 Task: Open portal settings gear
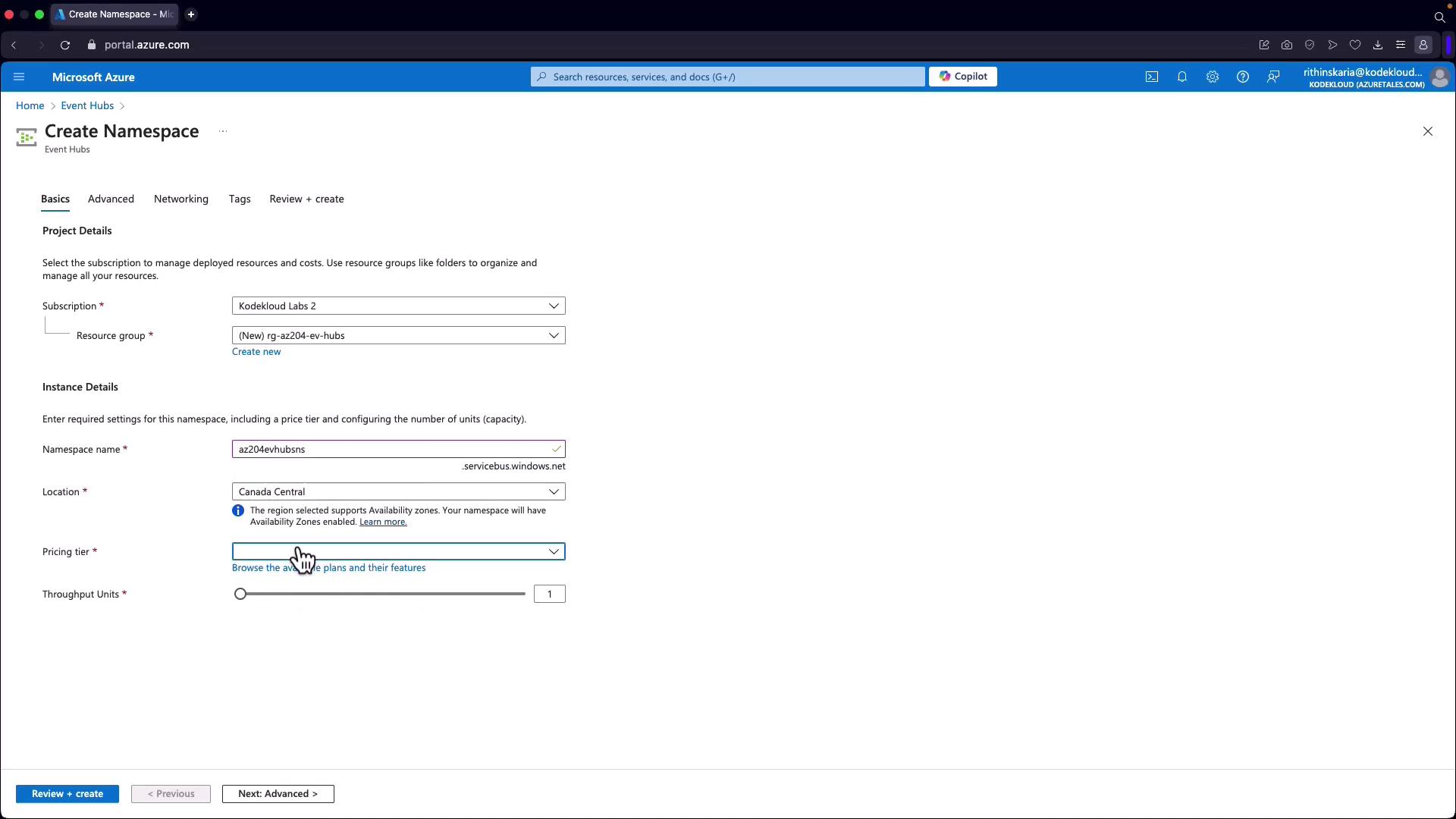(x=1213, y=77)
